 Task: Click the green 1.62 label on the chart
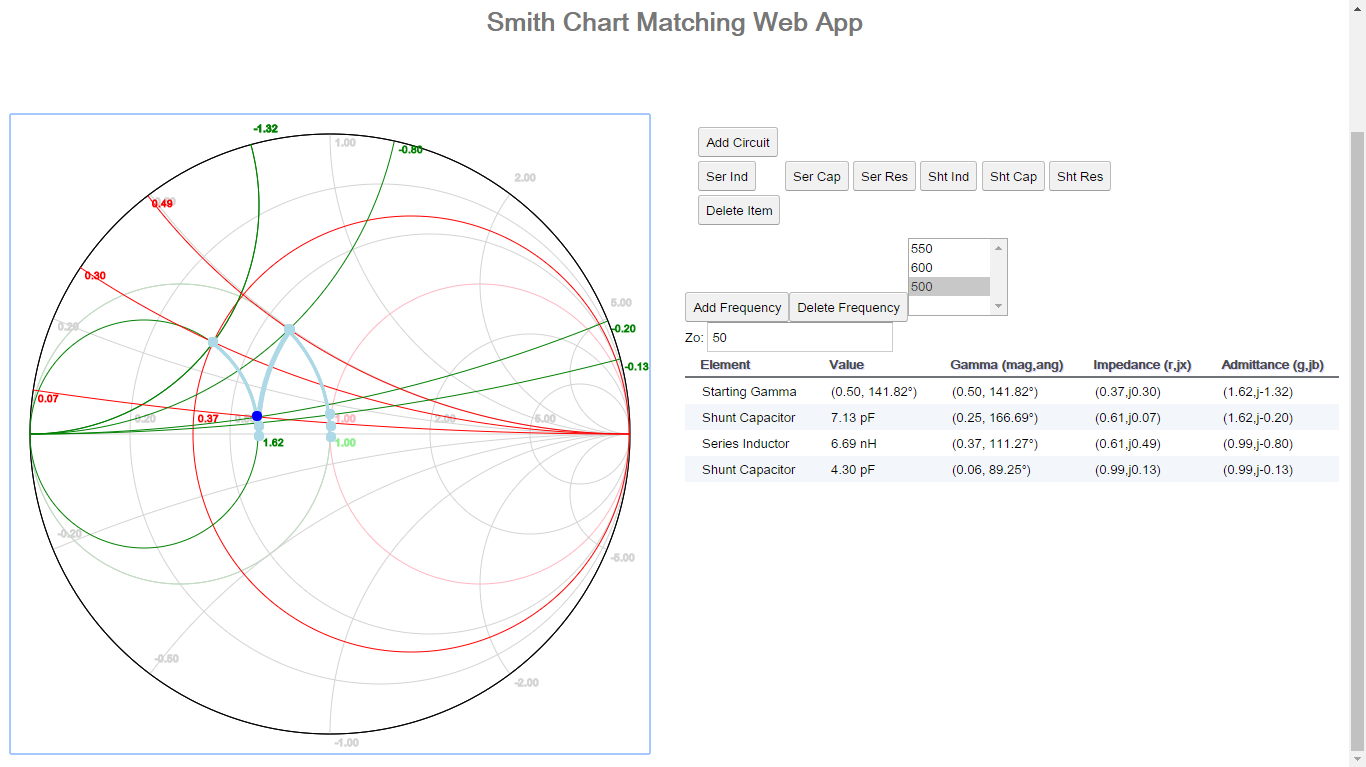click(273, 442)
